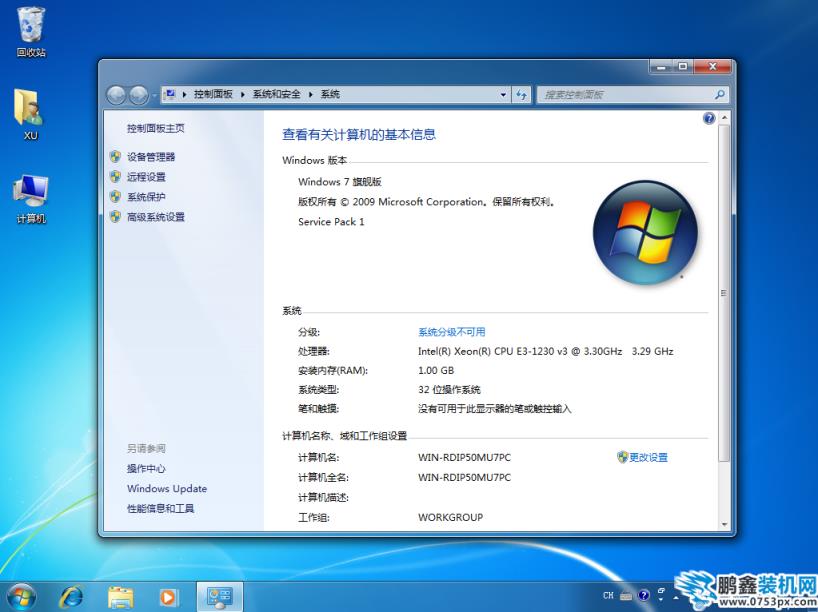The image size is (818, 612).
Task: Launch Internet Explorer from taskbar
Action: (x=71, y=597)
